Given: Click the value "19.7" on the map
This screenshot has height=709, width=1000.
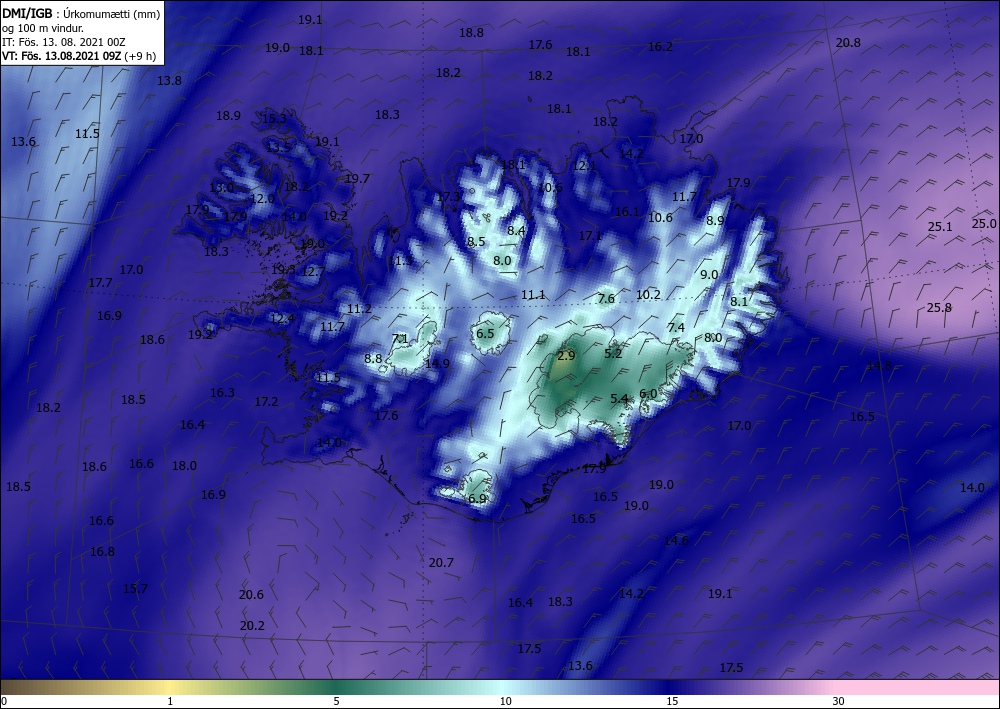Looking at the screenshot, I should (x=357, y=179).
